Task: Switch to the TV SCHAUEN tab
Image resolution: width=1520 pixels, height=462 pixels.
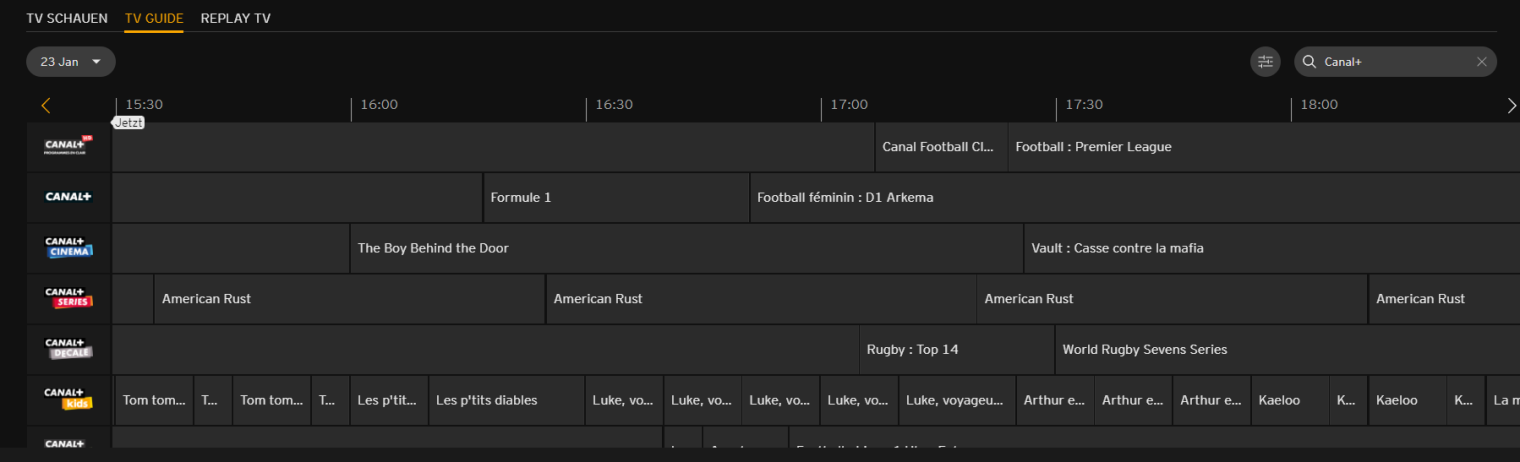Action: (67, 18)
